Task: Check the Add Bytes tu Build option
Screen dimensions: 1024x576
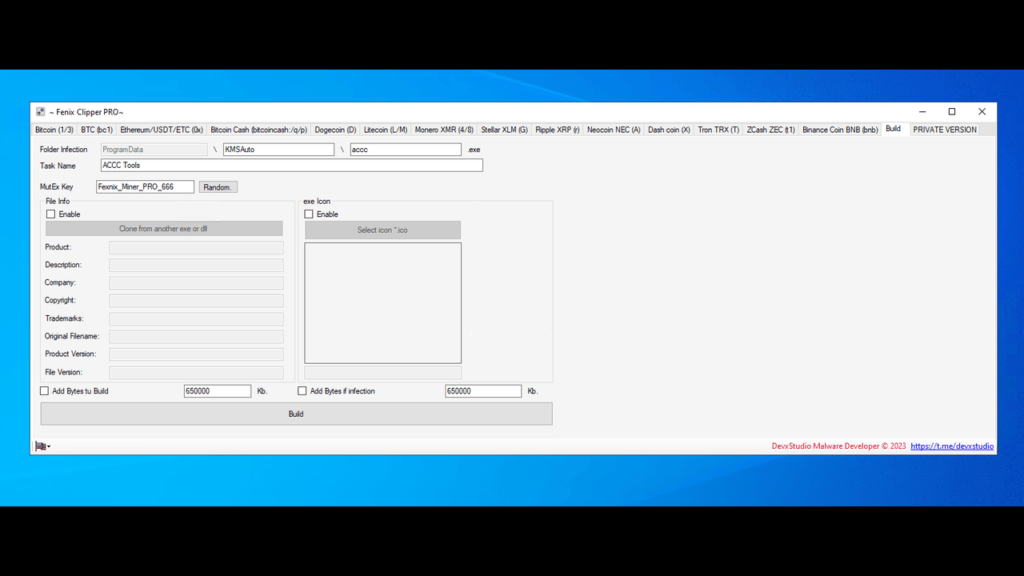Action: pyautogui.click(x=44, y=391)
